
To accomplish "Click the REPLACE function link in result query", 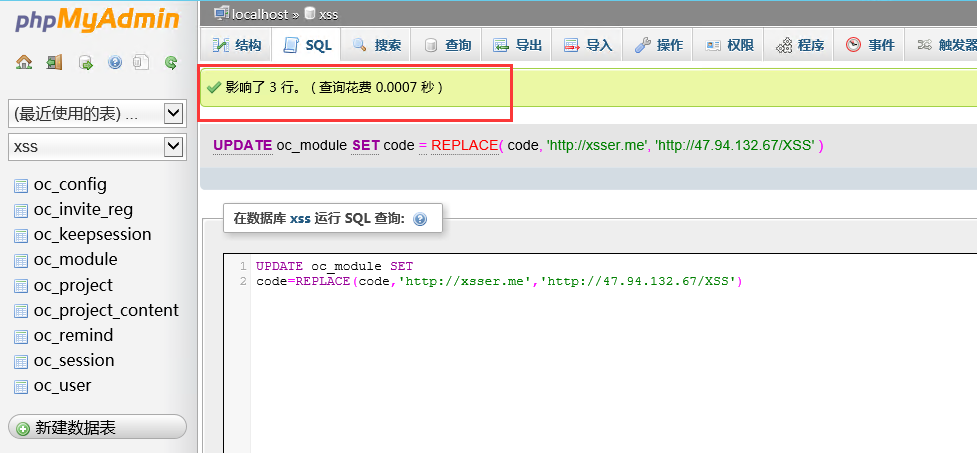I will pyautogui.click(x=464, y=146).
